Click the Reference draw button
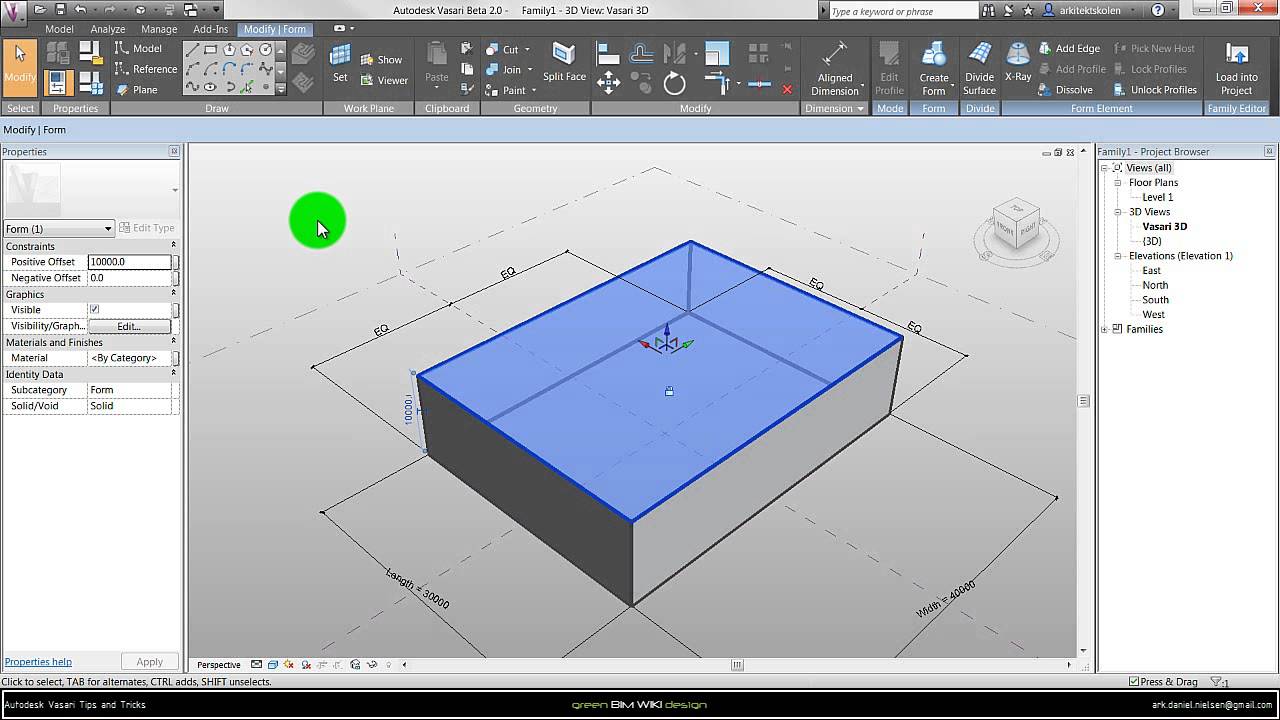 click(146, 69)
